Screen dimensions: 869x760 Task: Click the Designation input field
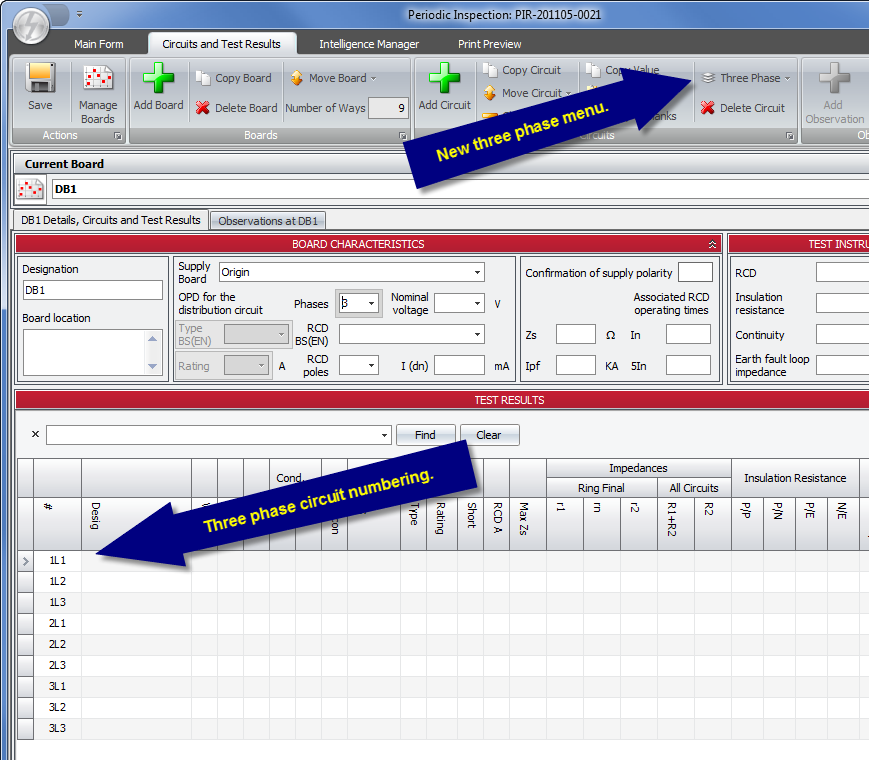(x=92, y=290)
